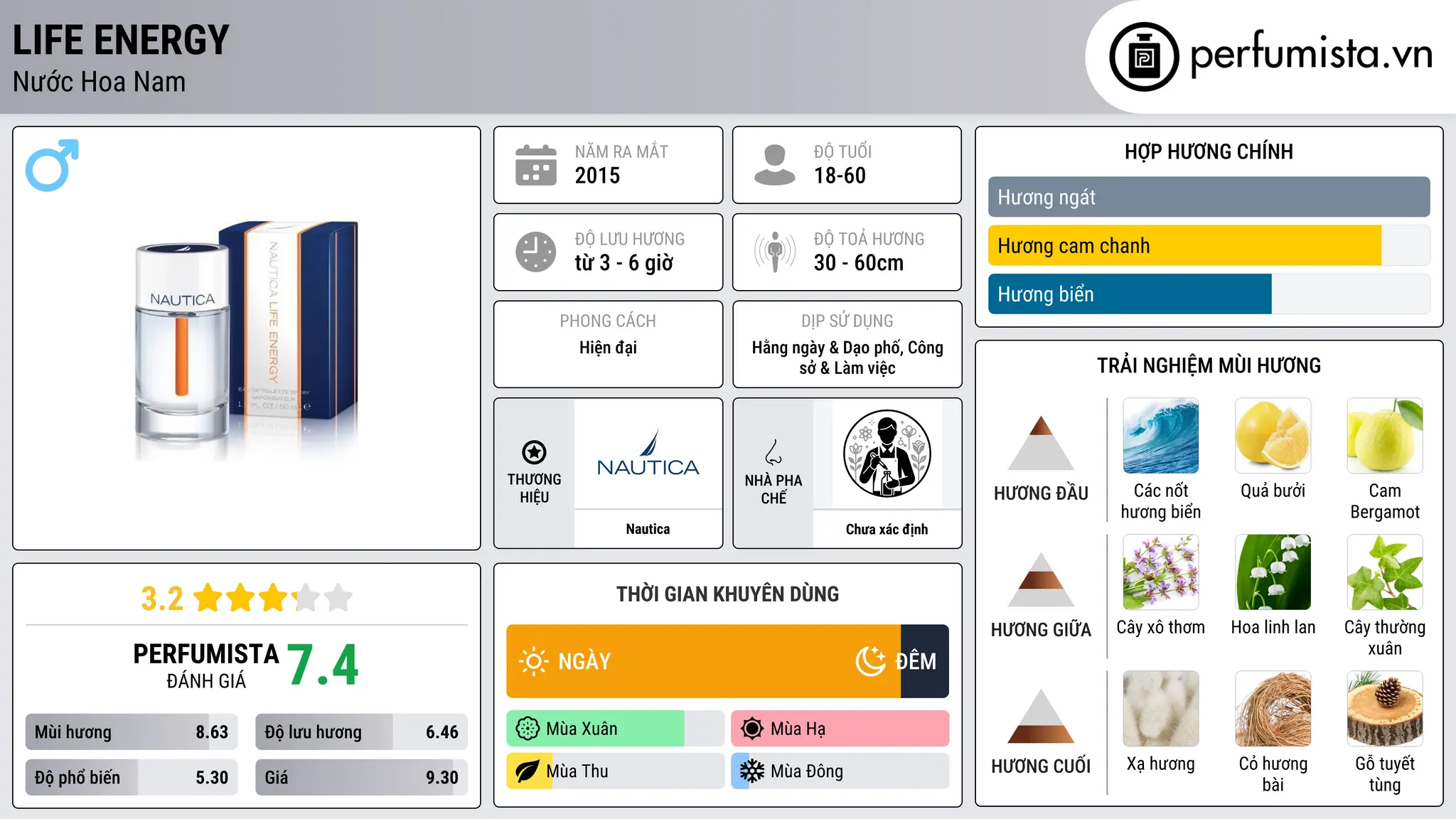Viewport: 1456px width, 819px height.
Task: Click the Mùa Xuân season bar
Action: click(x=616, y=729)
